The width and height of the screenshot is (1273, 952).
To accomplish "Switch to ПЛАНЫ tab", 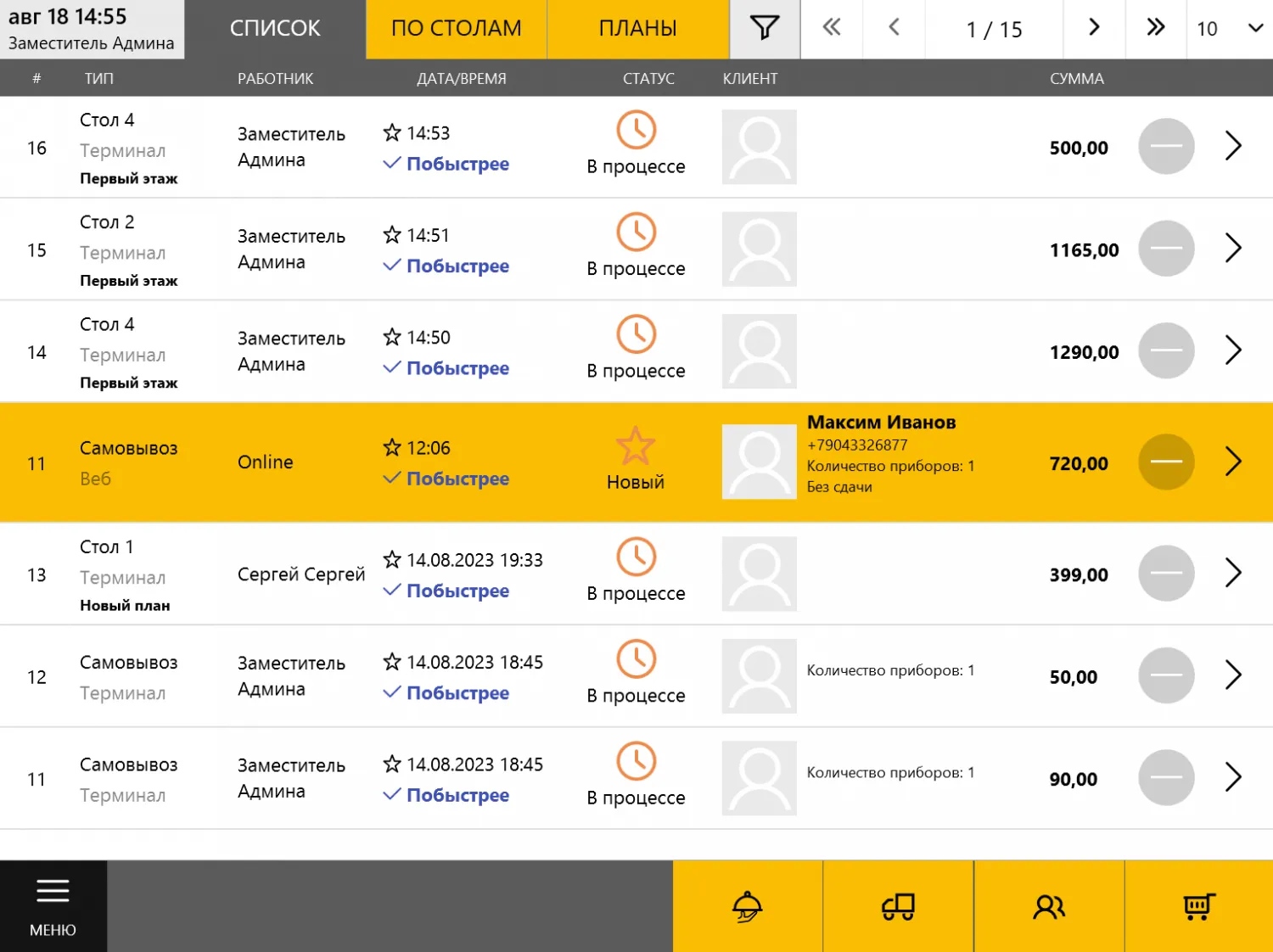I will coord(637,29).
